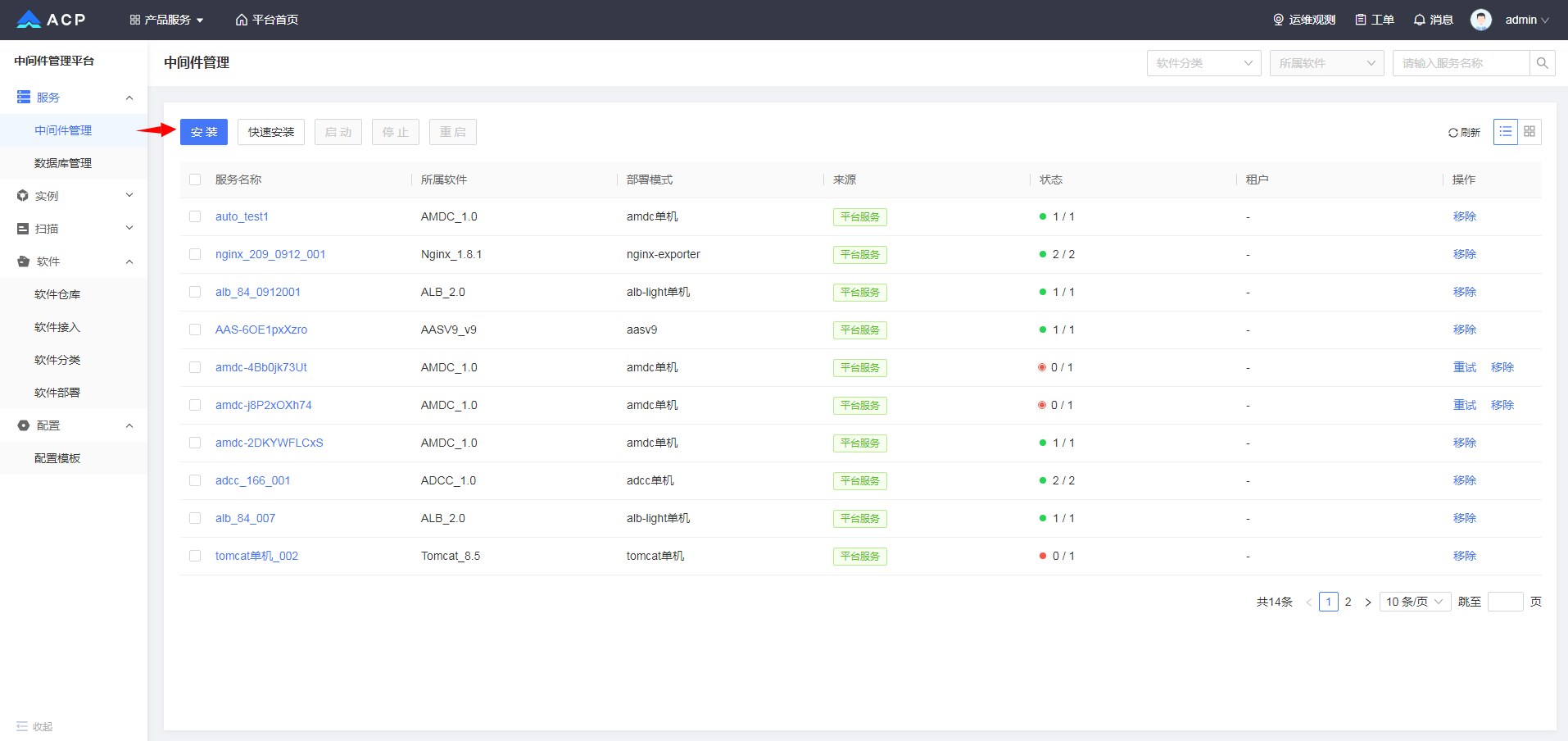Screen dimensions: 1568x741
Task: Go to page 2
Action: click(1348, 602)
